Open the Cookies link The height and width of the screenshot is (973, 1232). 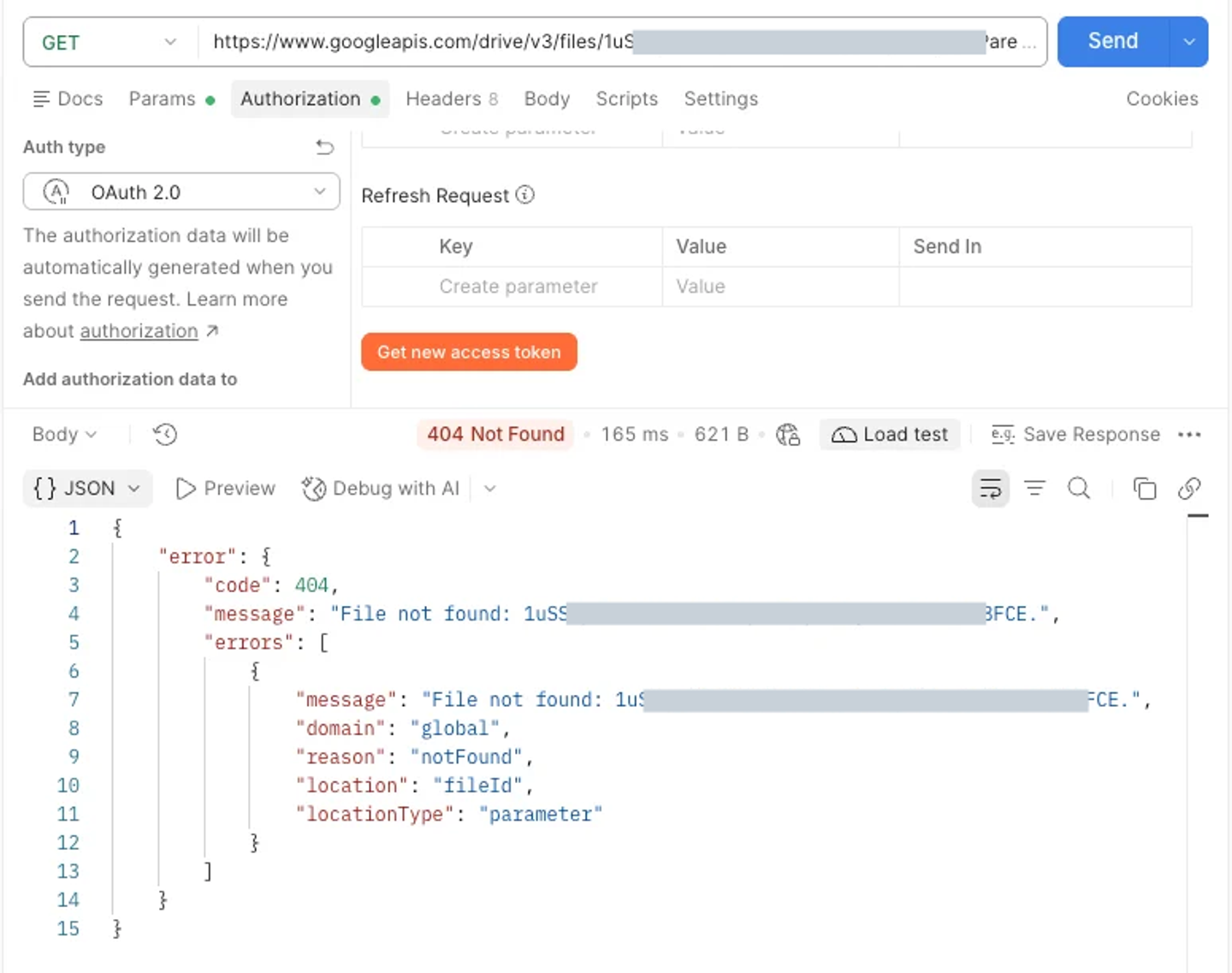tap(1162, 99)
